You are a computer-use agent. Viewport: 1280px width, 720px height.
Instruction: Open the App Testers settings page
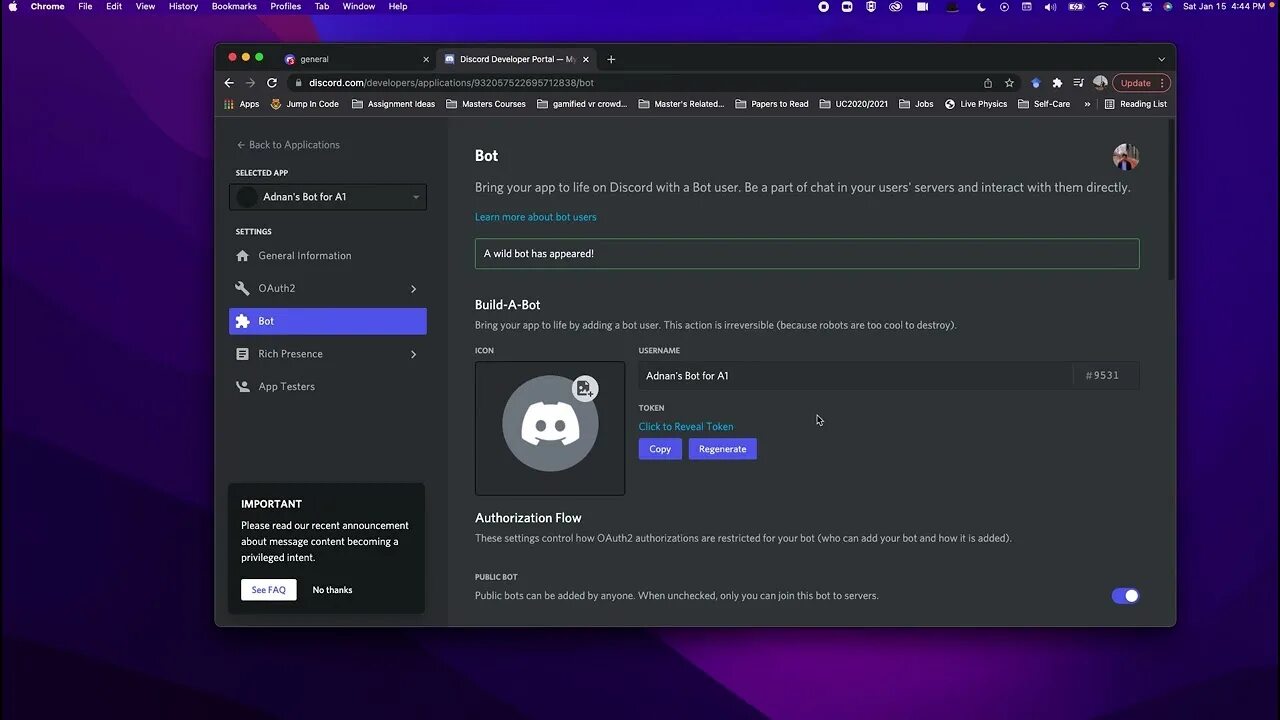pyautogui.click(x=328, y=387)
